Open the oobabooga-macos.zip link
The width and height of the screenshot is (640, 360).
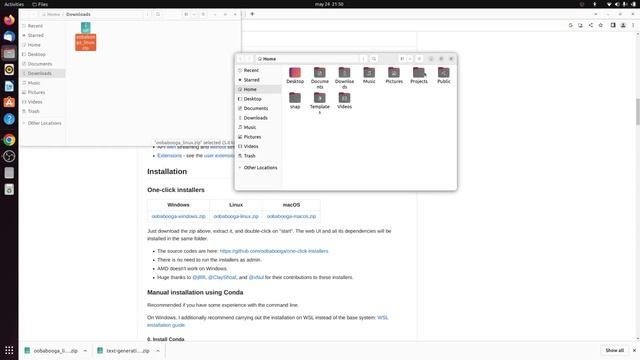tap(291, 216)
